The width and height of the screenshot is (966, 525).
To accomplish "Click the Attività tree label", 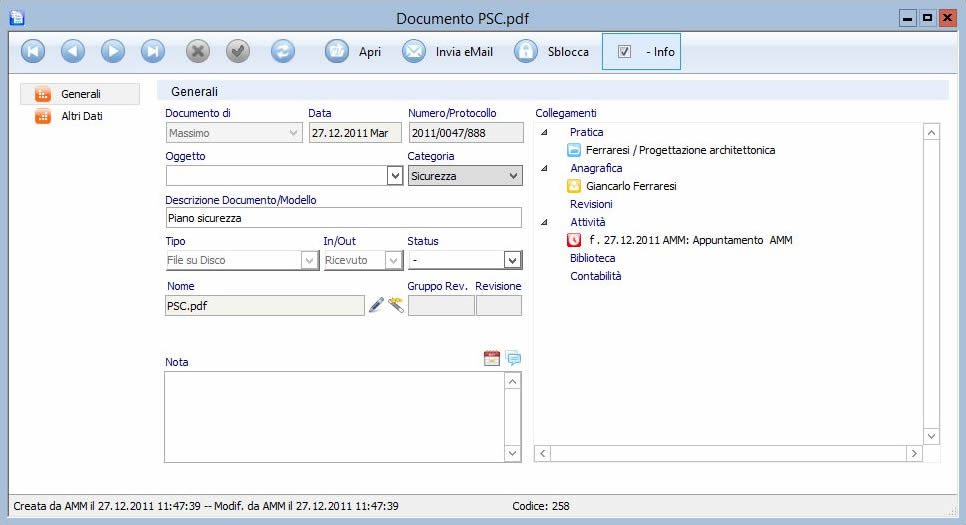I will click(x=588, y=222).
